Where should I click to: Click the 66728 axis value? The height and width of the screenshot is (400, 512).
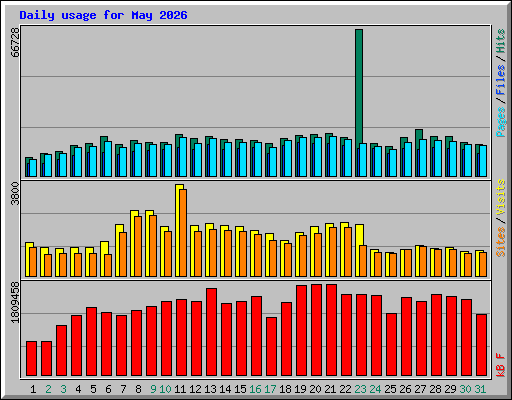[x=15, y=42]
